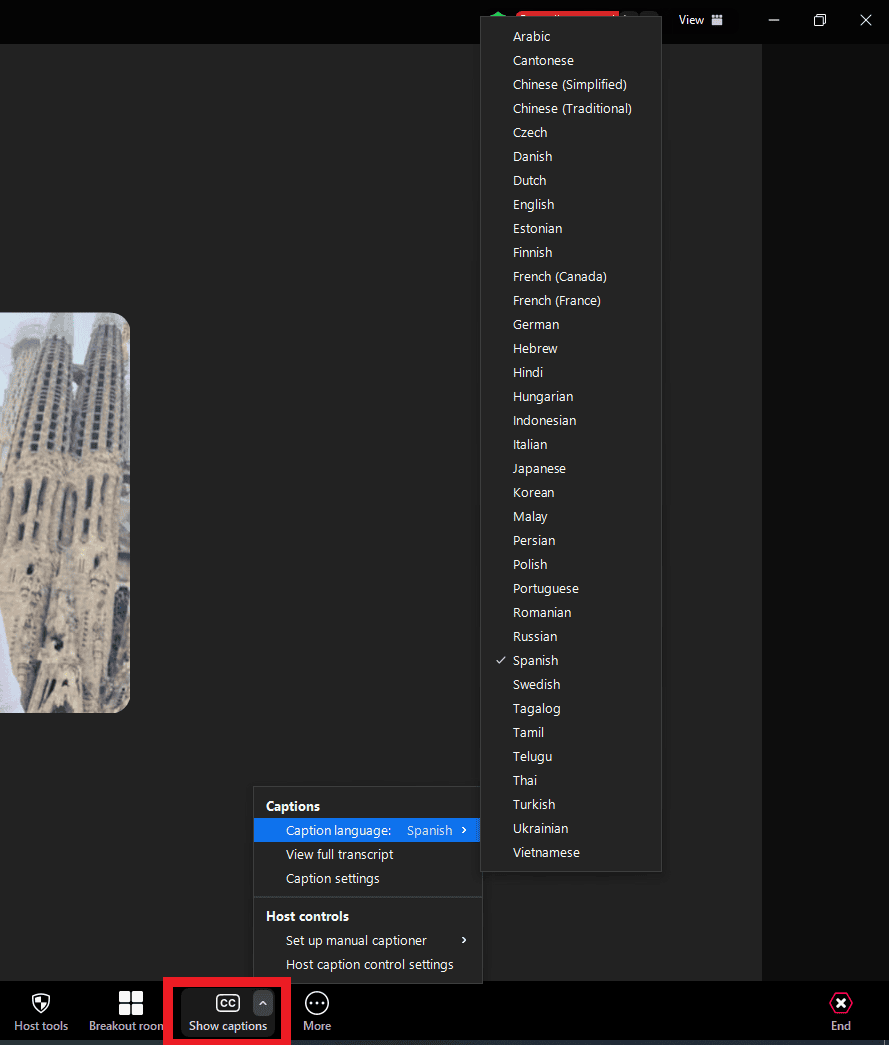Open Caption settings menu entry
Image resolution: width=889 pixels, height=1045 pixels.
(332, 879)
